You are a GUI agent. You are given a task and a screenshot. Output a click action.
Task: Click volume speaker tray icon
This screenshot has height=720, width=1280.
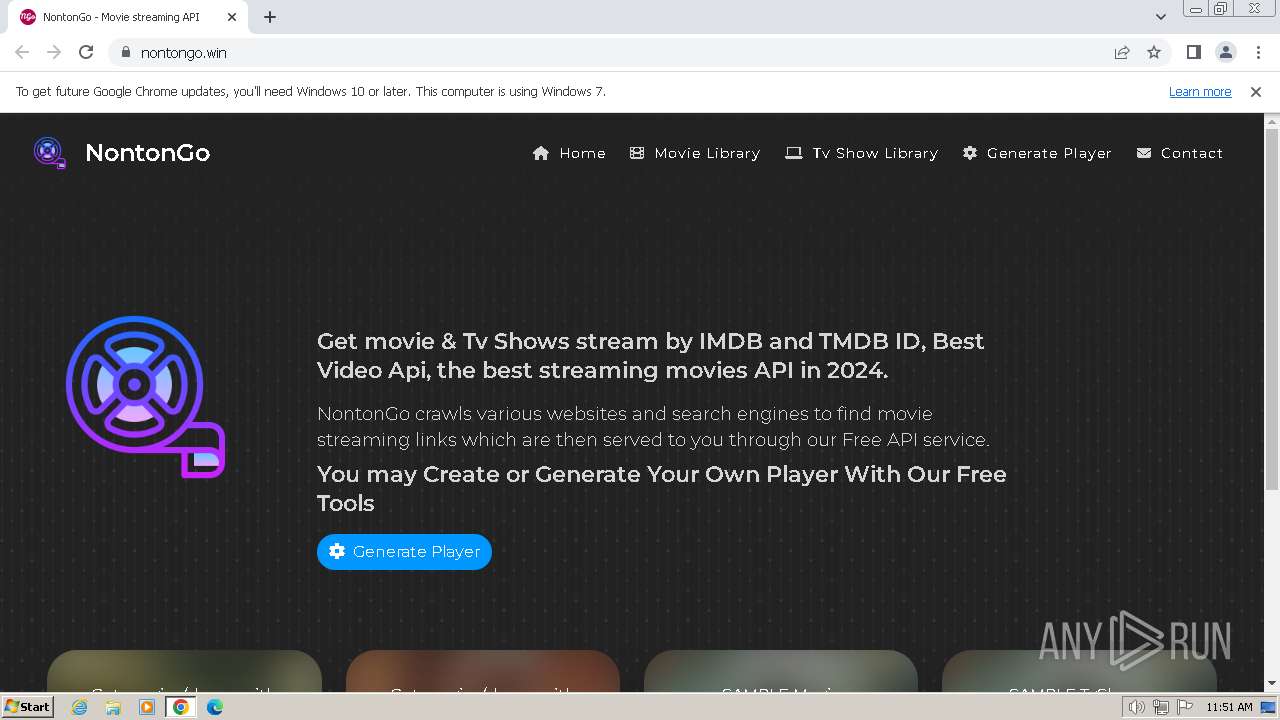click(1136, 707)
